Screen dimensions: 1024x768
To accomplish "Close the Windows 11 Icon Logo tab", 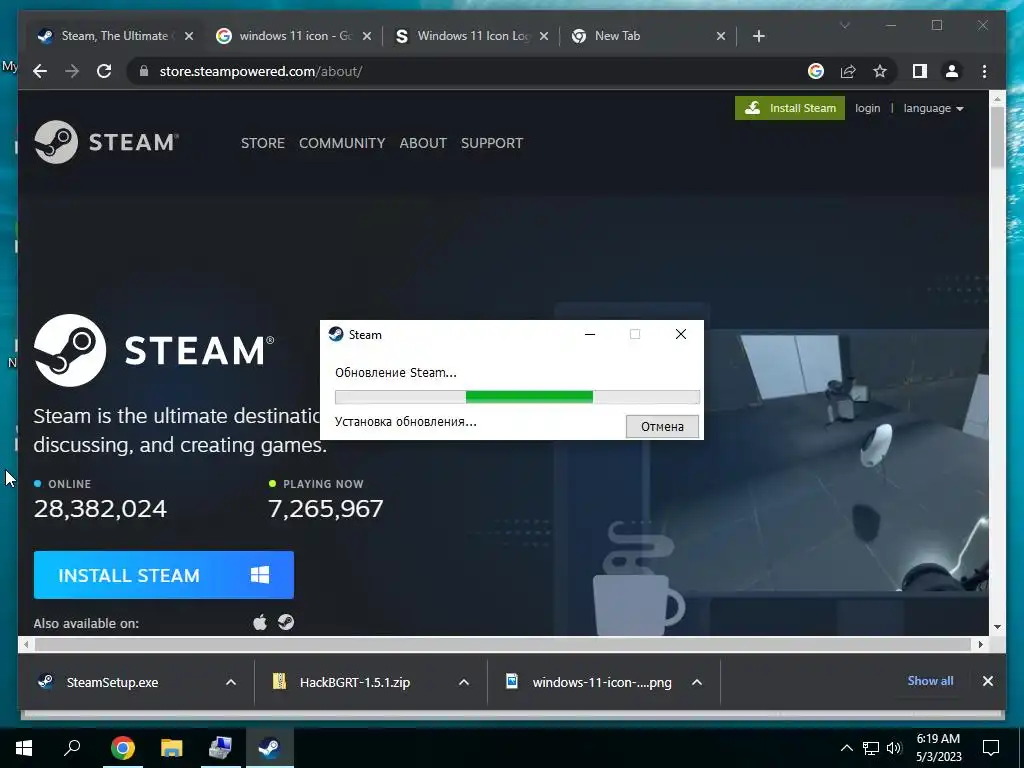I will point(544,36).
